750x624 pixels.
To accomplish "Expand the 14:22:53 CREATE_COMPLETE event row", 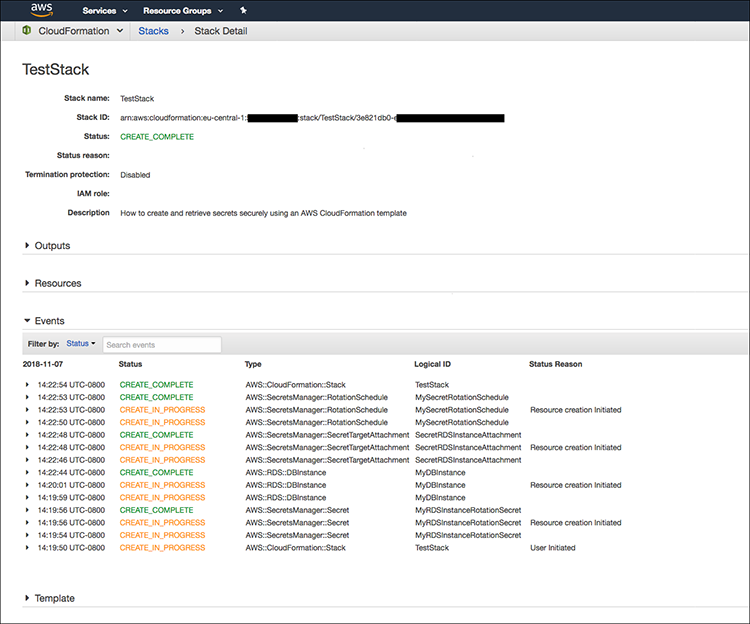I will pos(27,397).
